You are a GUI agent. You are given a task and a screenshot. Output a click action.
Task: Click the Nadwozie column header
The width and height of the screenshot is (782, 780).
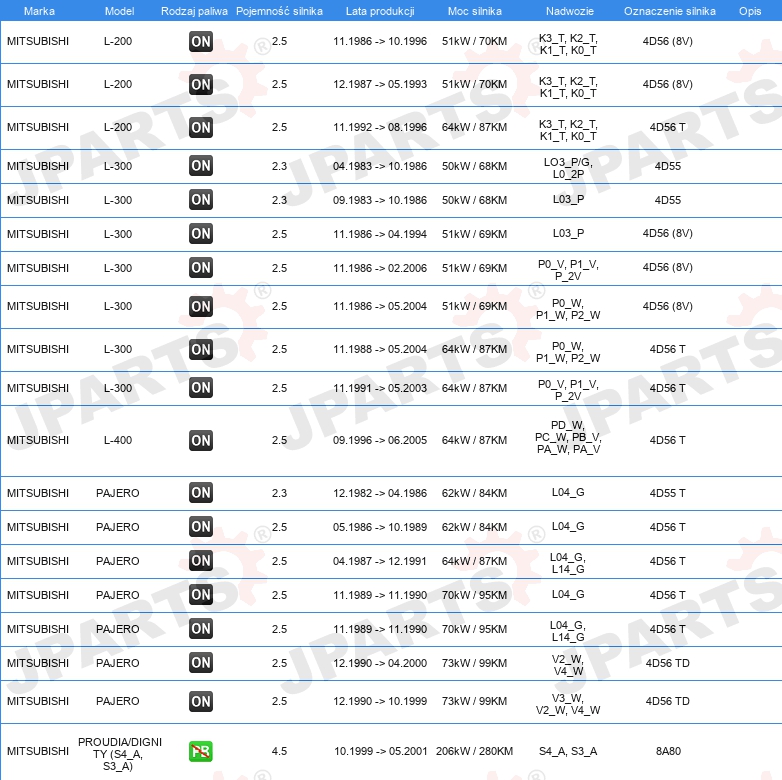pos(570,11)
